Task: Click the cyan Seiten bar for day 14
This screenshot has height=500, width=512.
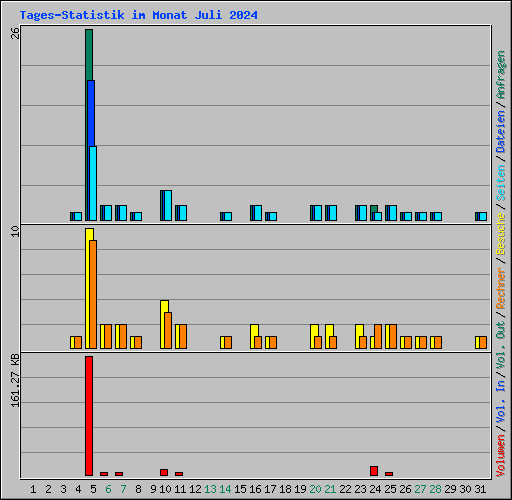Action: point(228,216)
